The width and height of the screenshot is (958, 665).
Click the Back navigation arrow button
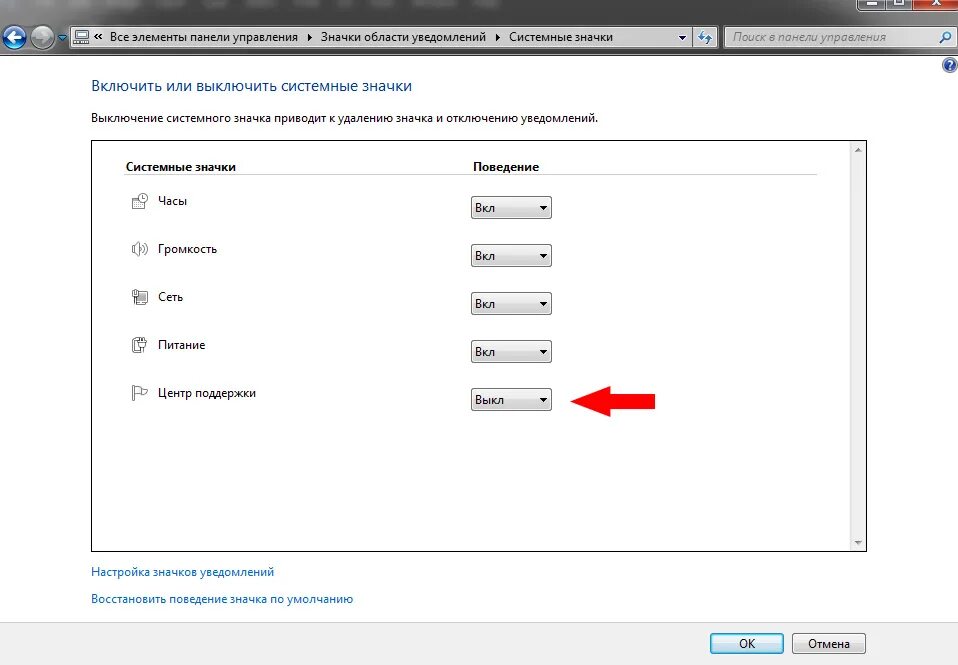coord(14,37)
